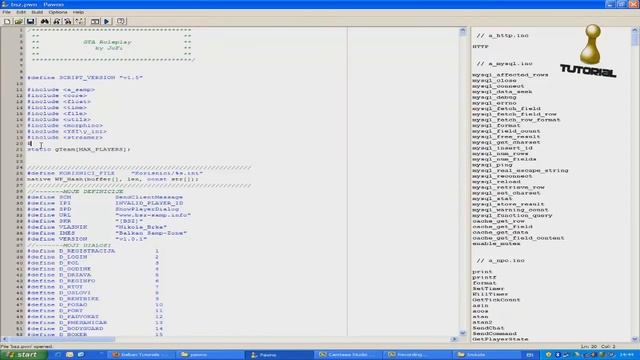Screen dimensions: 640x360
Task: Click function list scrollbar up arrow
Action: tap(635, 30)
